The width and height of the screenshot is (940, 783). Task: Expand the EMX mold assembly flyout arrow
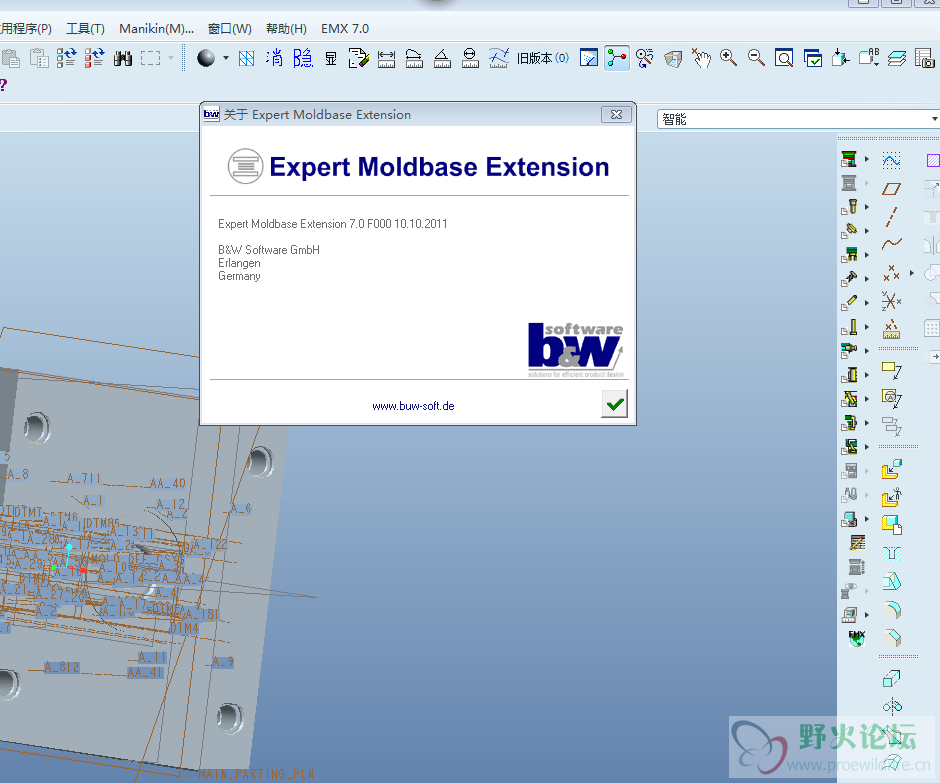866,159
